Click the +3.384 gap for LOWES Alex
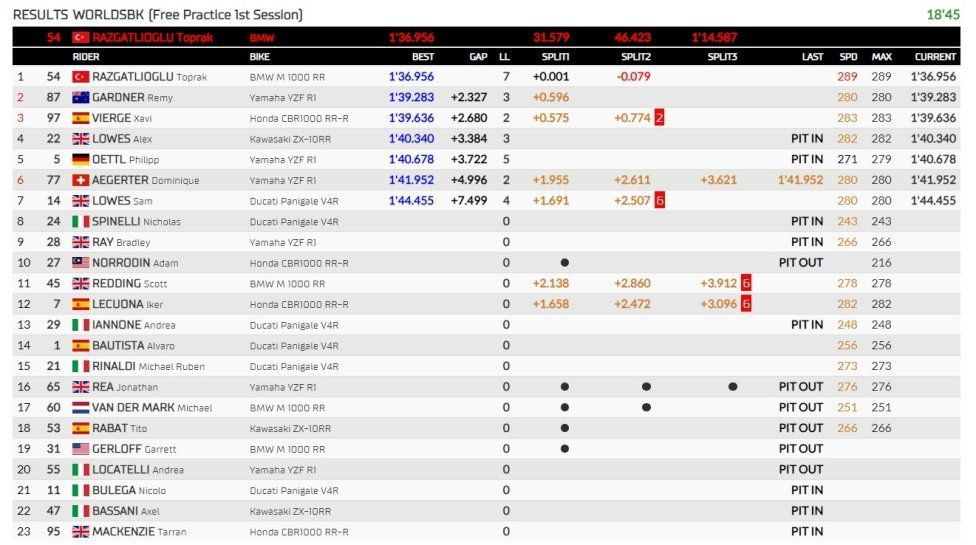The height and width of the screenshot is (545, 976). click(x=469, y=138)
